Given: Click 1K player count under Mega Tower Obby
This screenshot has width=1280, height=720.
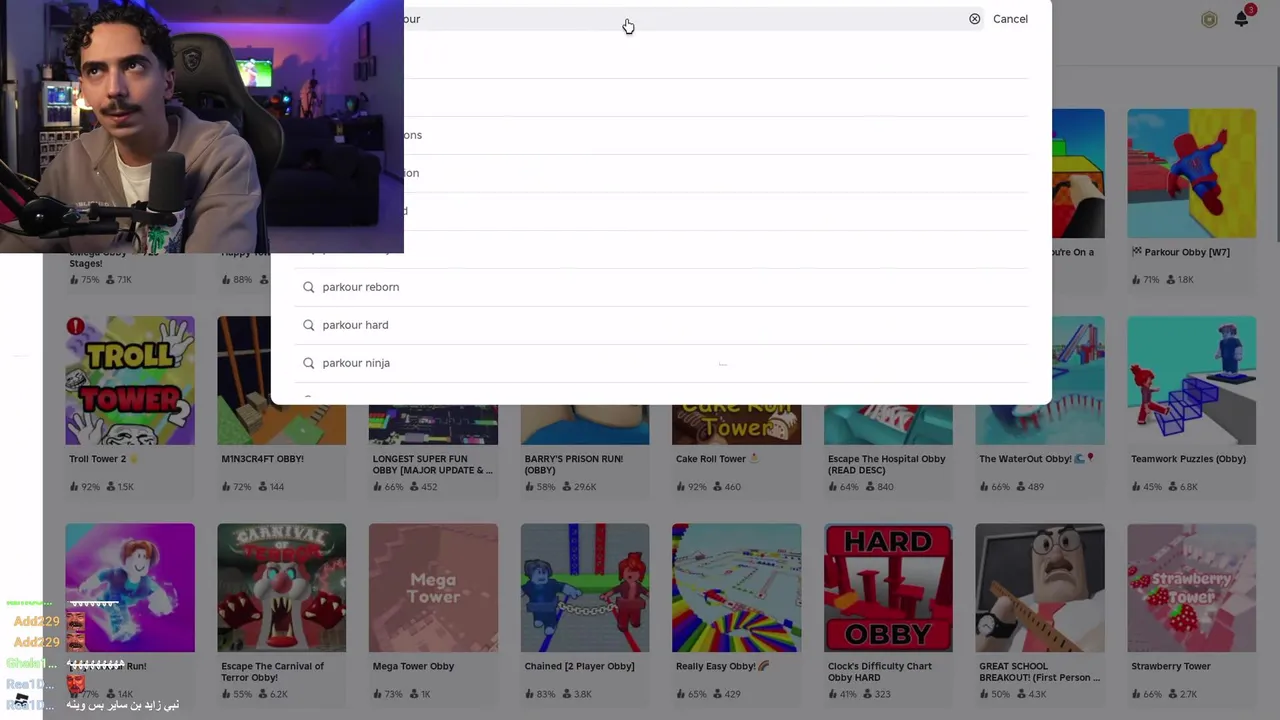Looking at the screenshot, I should pos(418,694).
